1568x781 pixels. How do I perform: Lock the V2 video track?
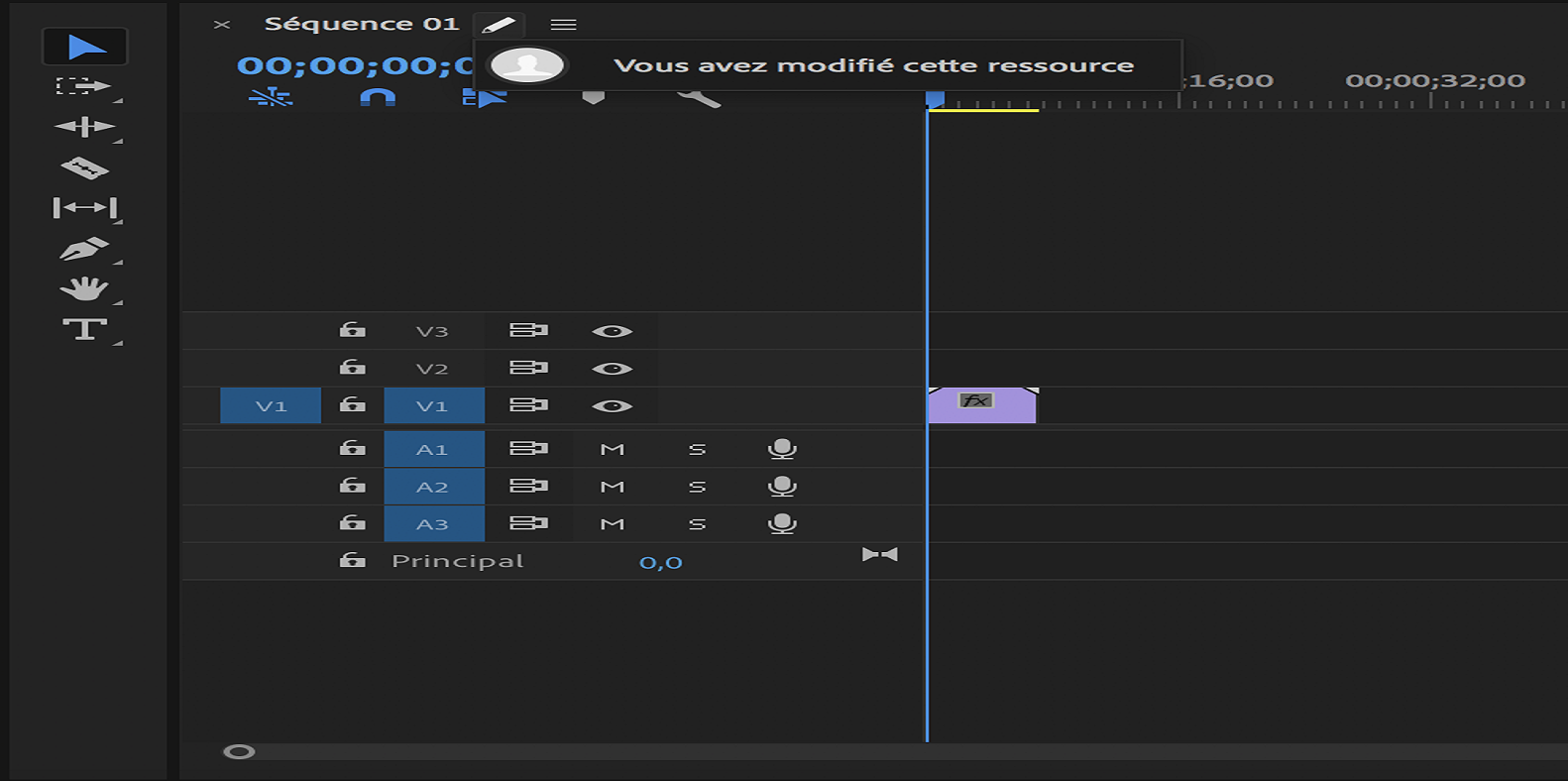tap(353, 368)
